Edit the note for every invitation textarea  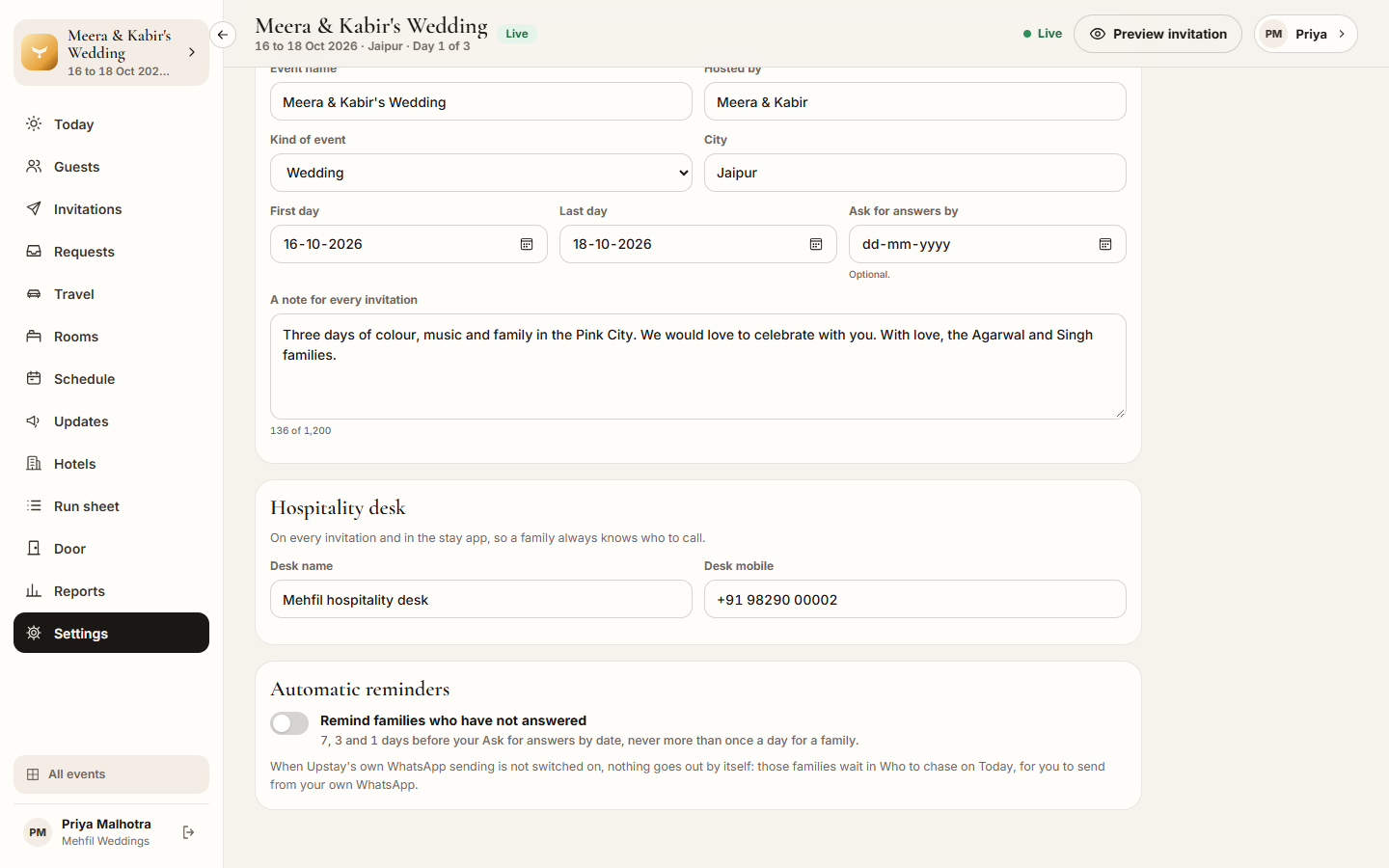(x=698, y=366)
